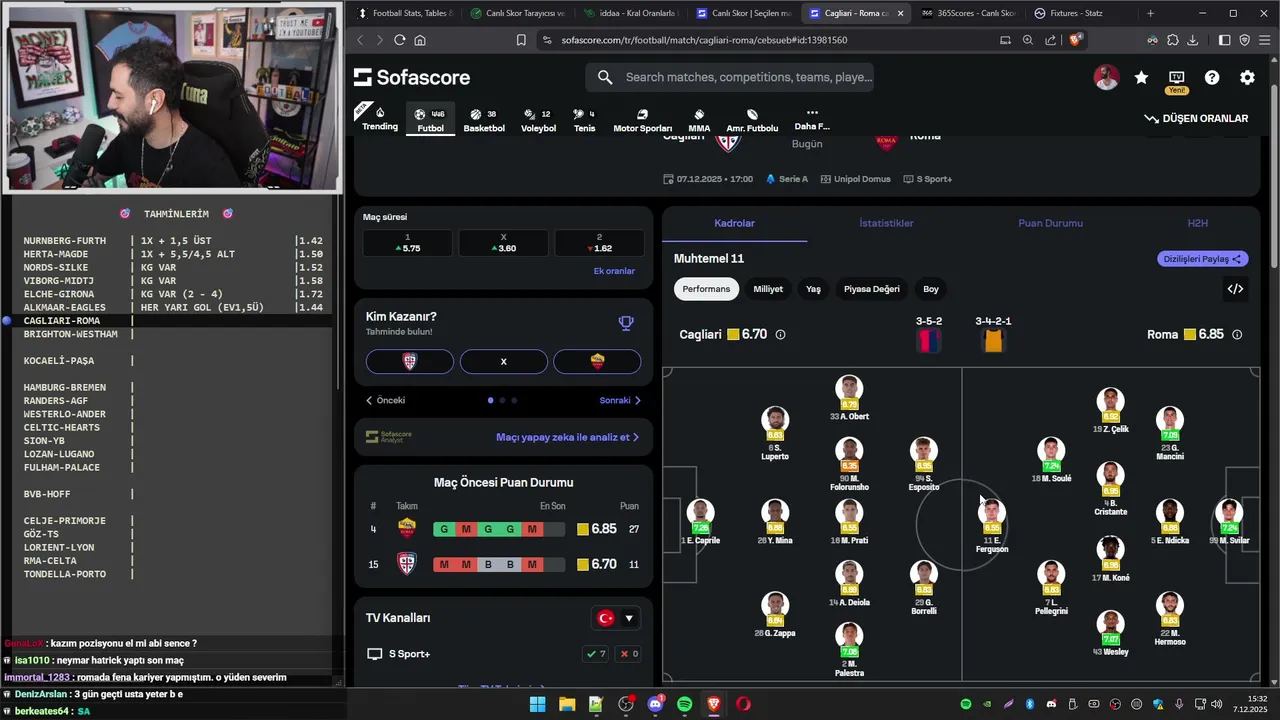Screen dimensions: 1280x720
Task: View Cagliari jersey under 3-5-2 formation
Action: (929, 341)
